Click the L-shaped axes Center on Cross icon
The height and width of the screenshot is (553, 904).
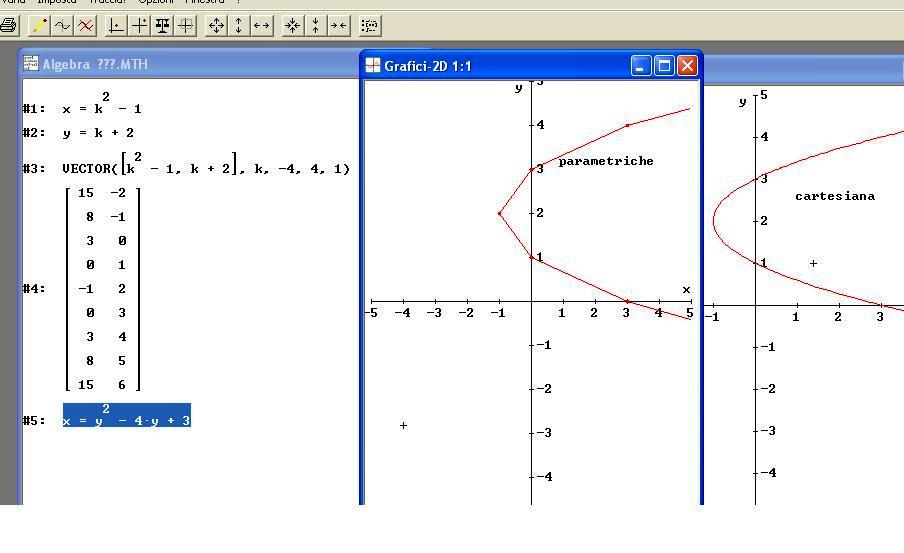pos(116,25)
